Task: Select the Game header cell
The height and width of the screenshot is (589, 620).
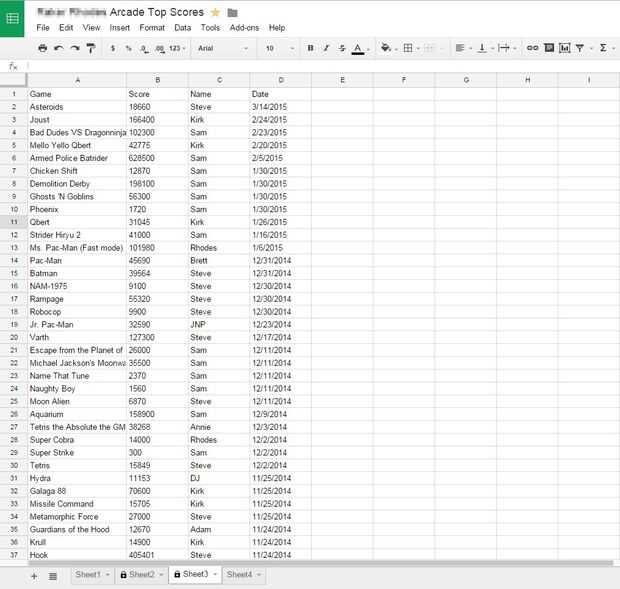Action: (77, 94)
